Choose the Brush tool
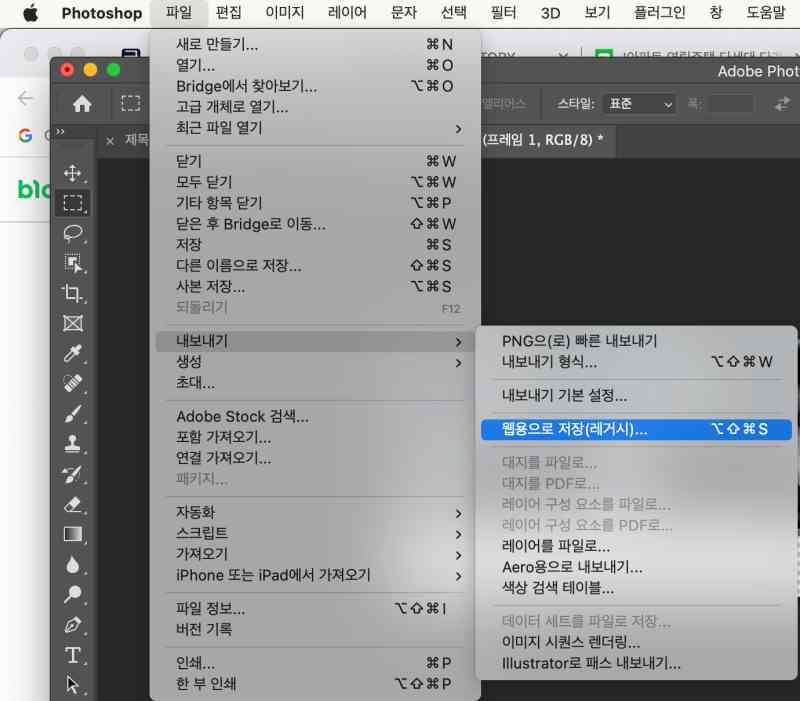The height and width of the screenshot is (701, 800). (72, 412)
